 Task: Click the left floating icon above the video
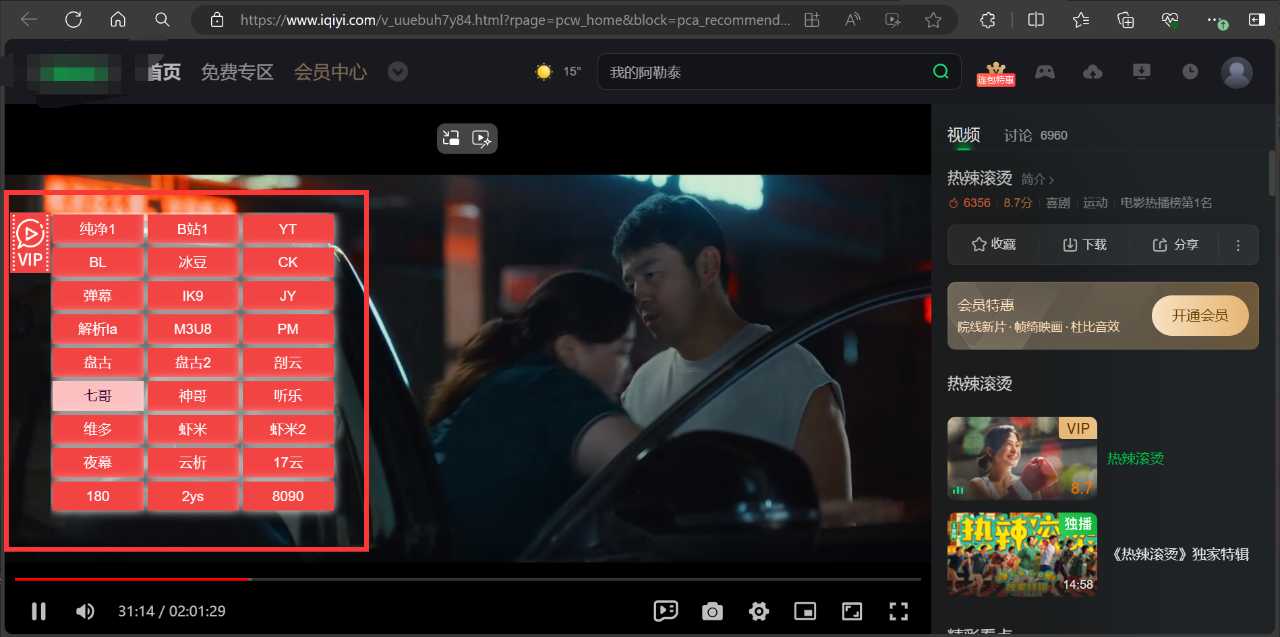pyautogui.click(x=452, y=139)
